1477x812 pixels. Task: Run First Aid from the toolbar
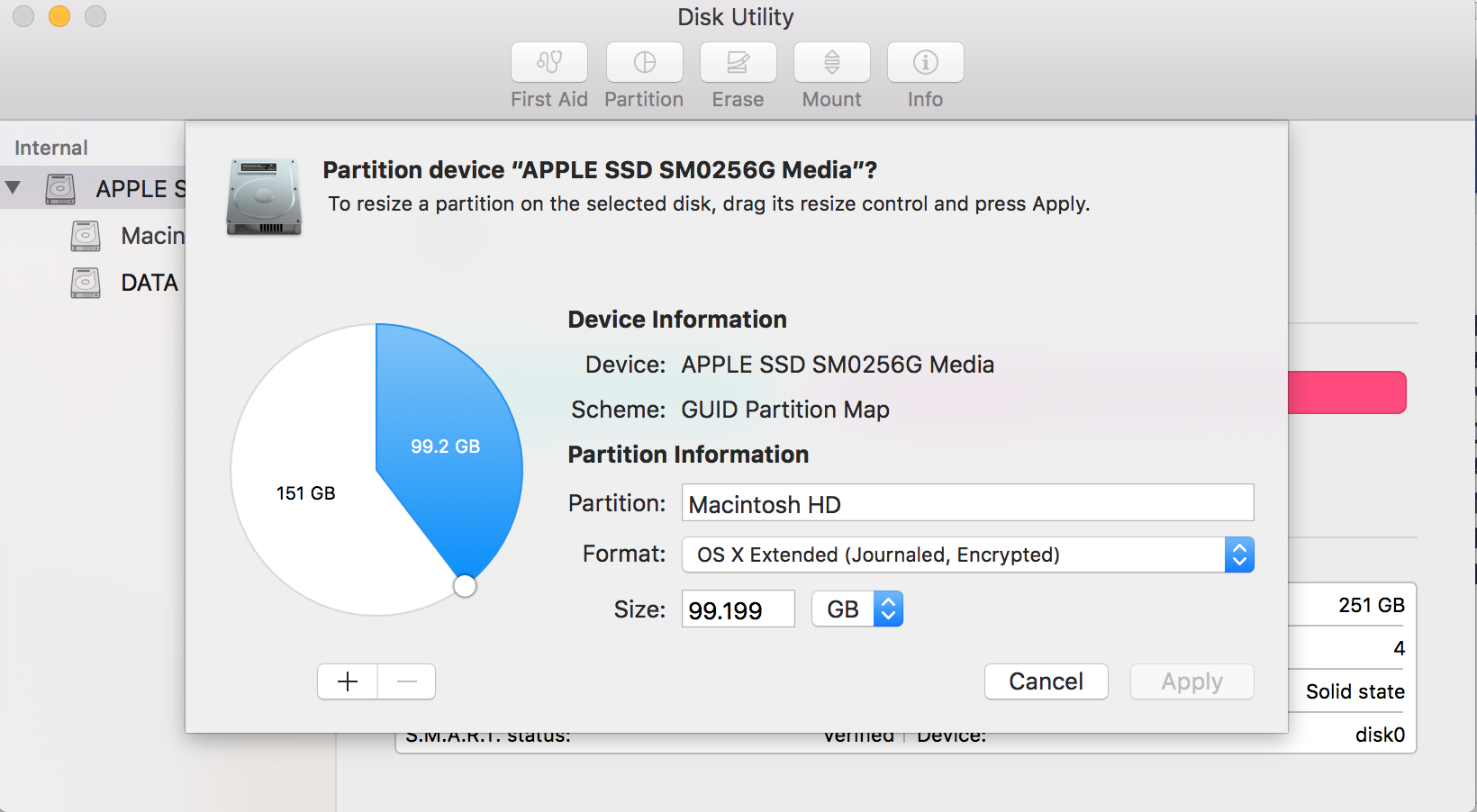click(x=549, y=62)
